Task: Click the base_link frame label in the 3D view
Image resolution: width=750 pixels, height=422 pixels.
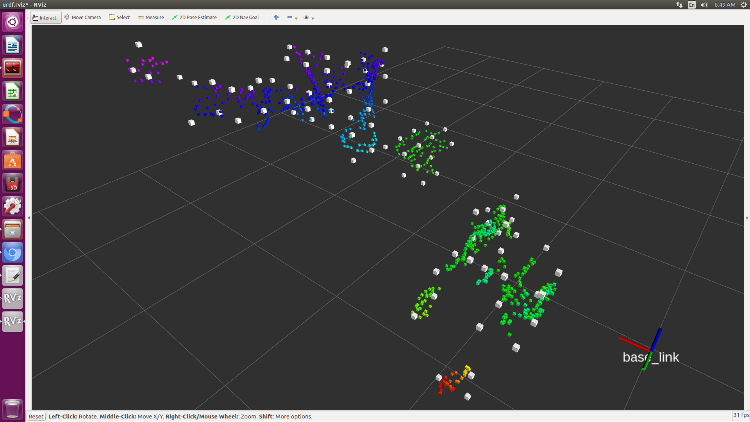Action: [x=650, y=357]
